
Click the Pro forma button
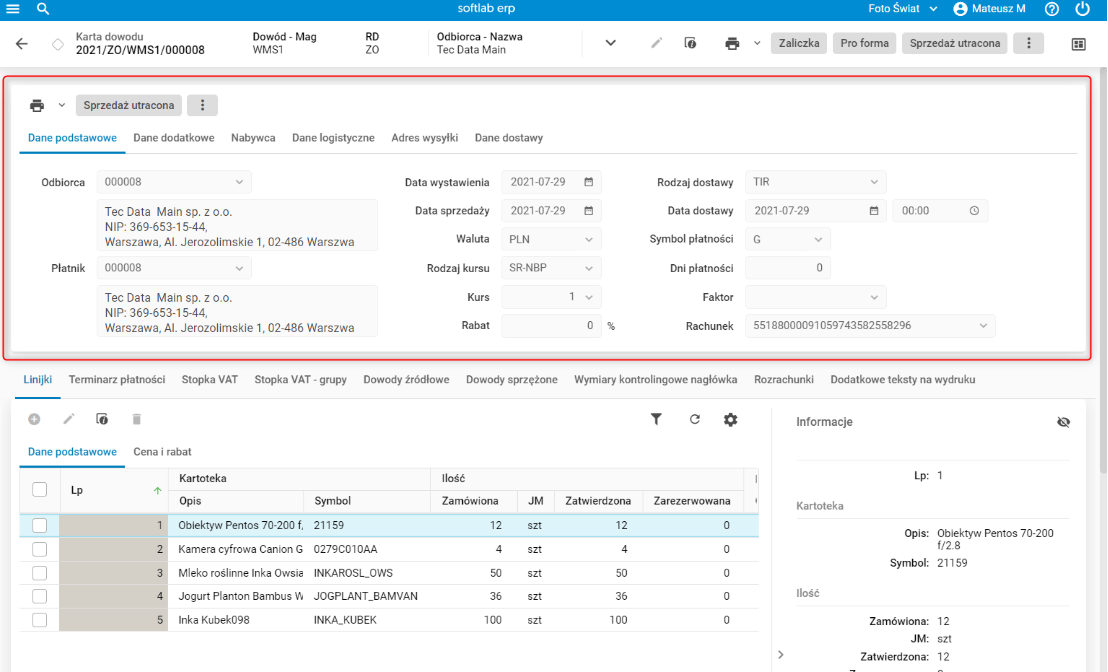[865, 44]
